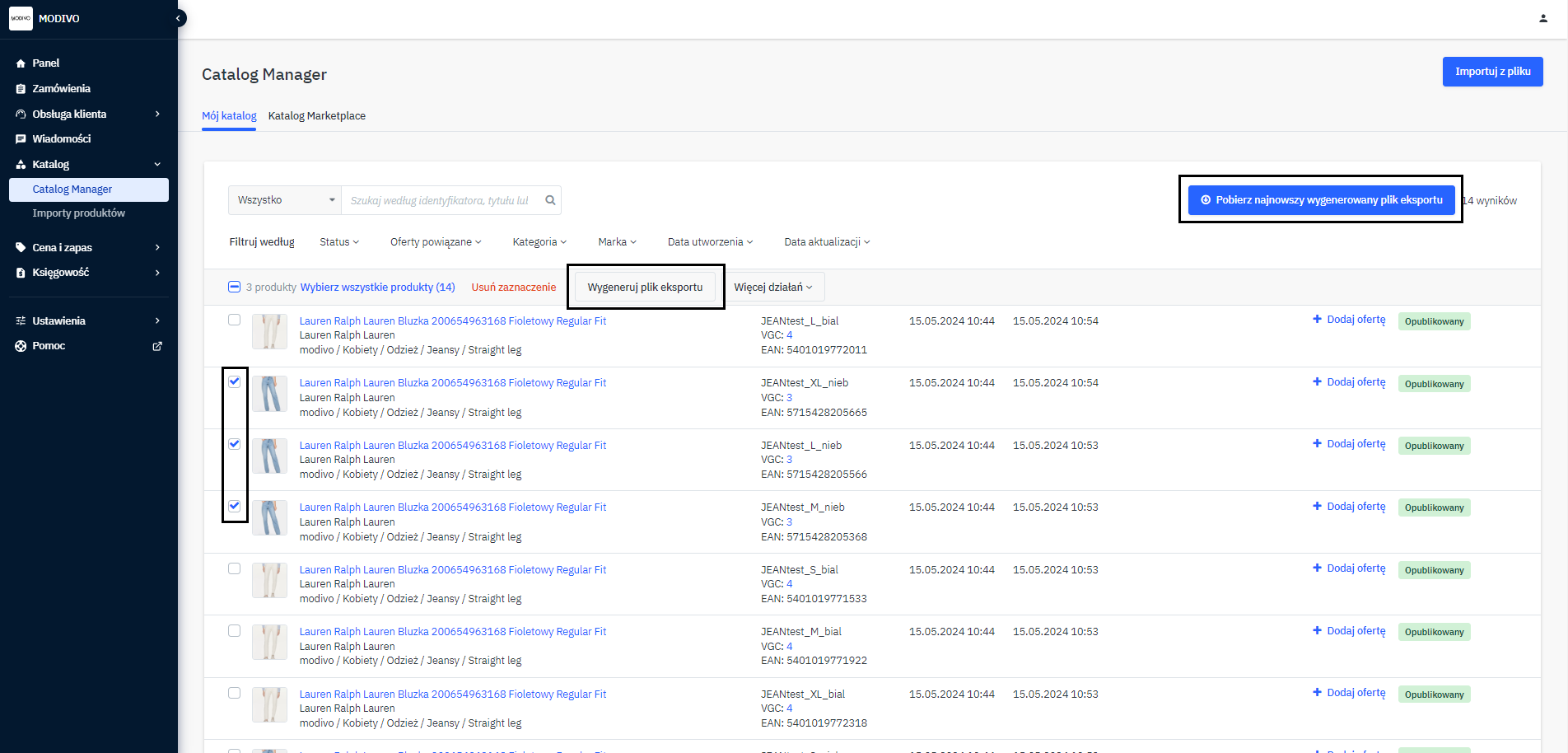Click the JEANtest_M_nieb jeans thumbnail
This screenshot has width=1568, height=753.
269,518
